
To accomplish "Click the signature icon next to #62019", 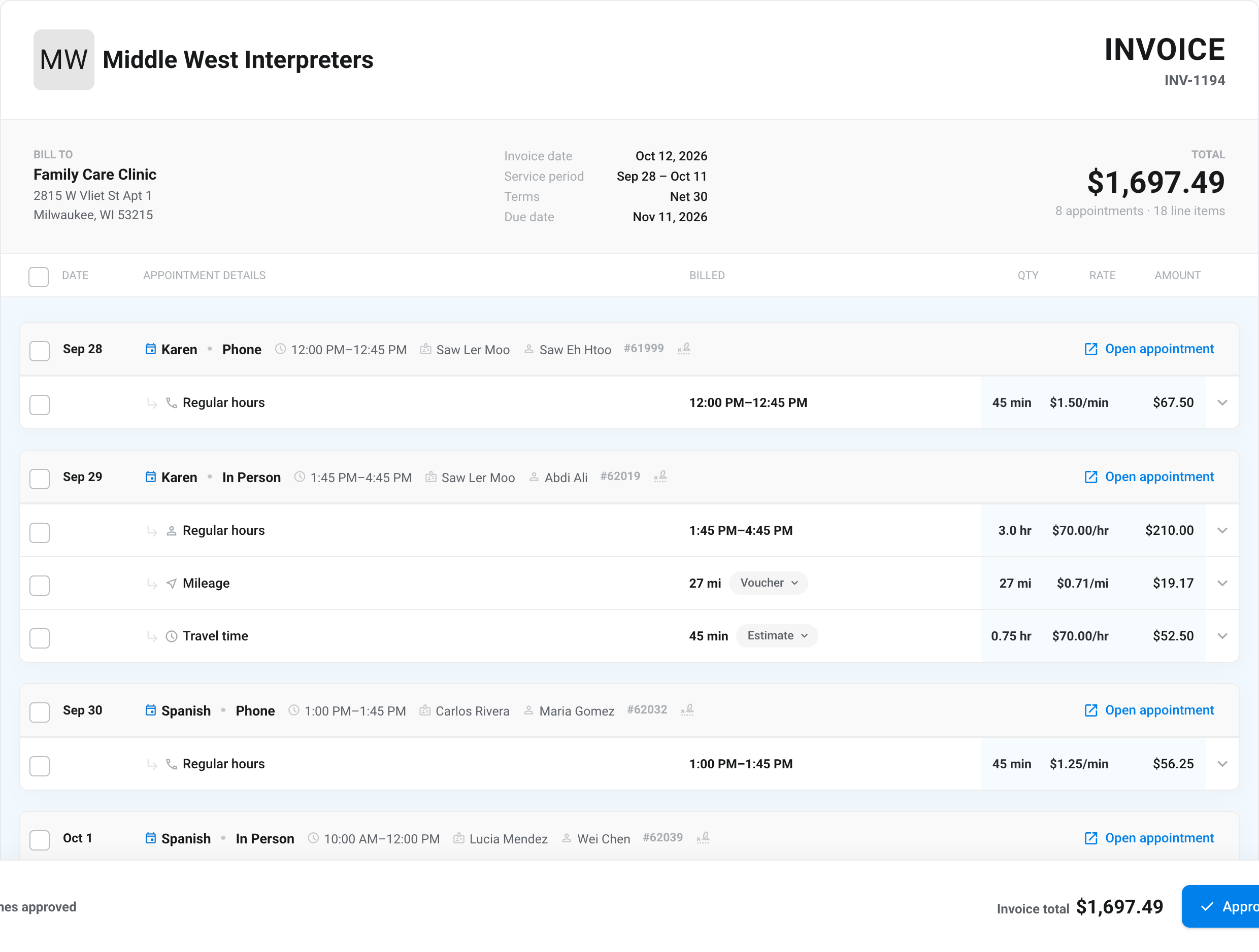I will point(660,477).
